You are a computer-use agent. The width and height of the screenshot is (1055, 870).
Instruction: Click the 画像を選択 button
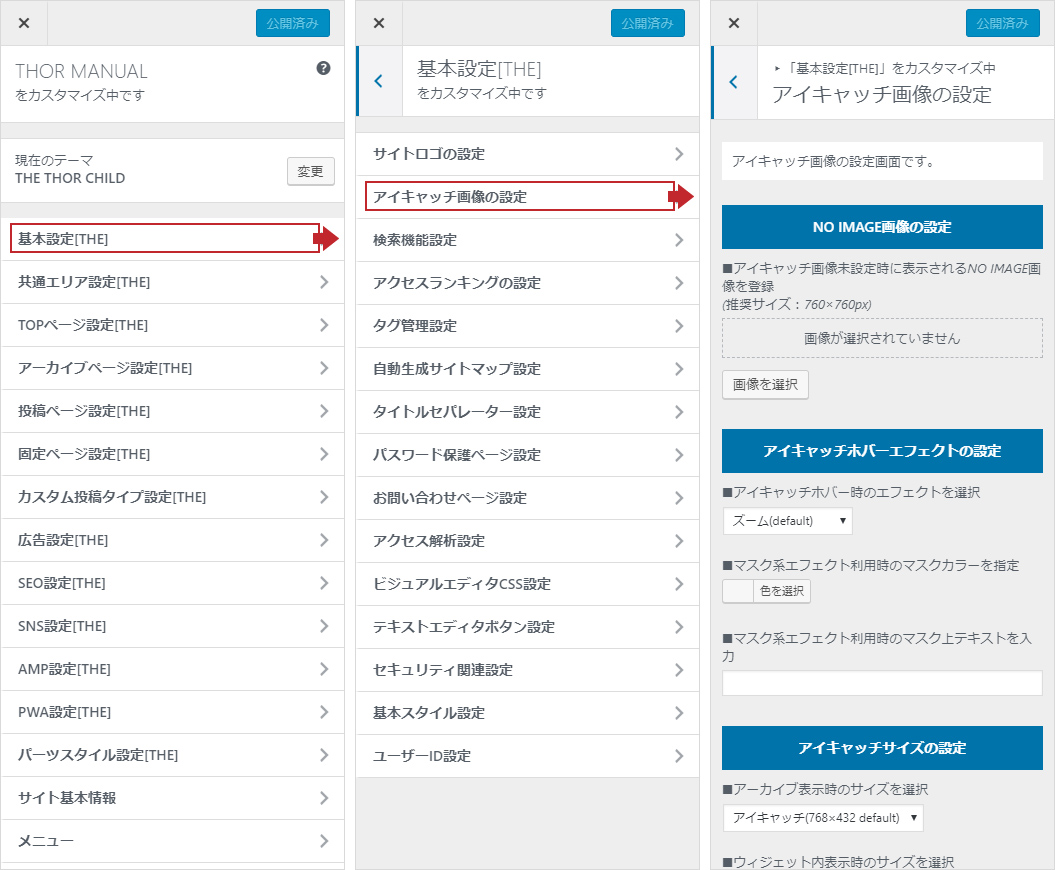[765, 385]
